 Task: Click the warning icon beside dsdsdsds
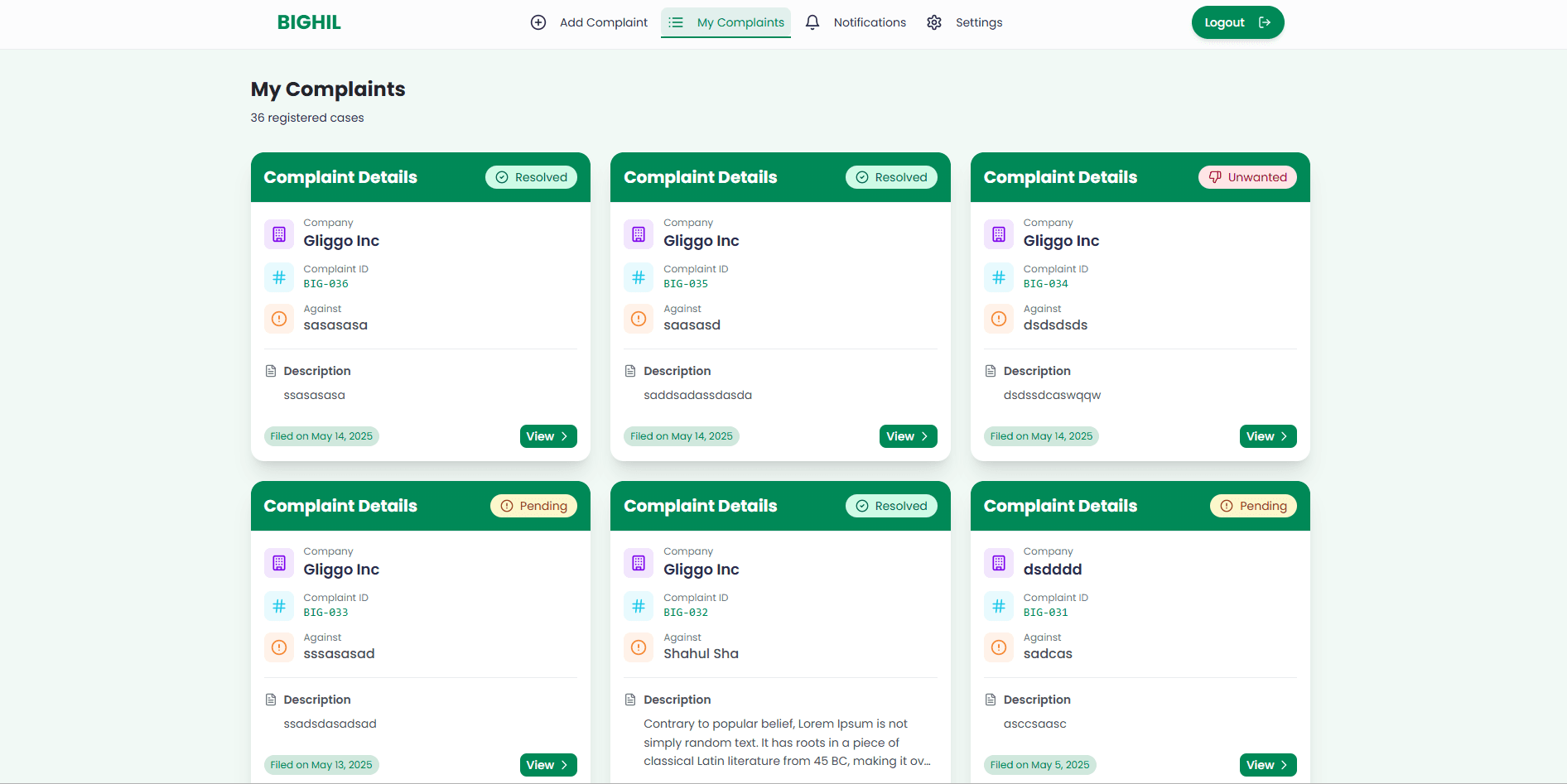[x=998, y=319]
